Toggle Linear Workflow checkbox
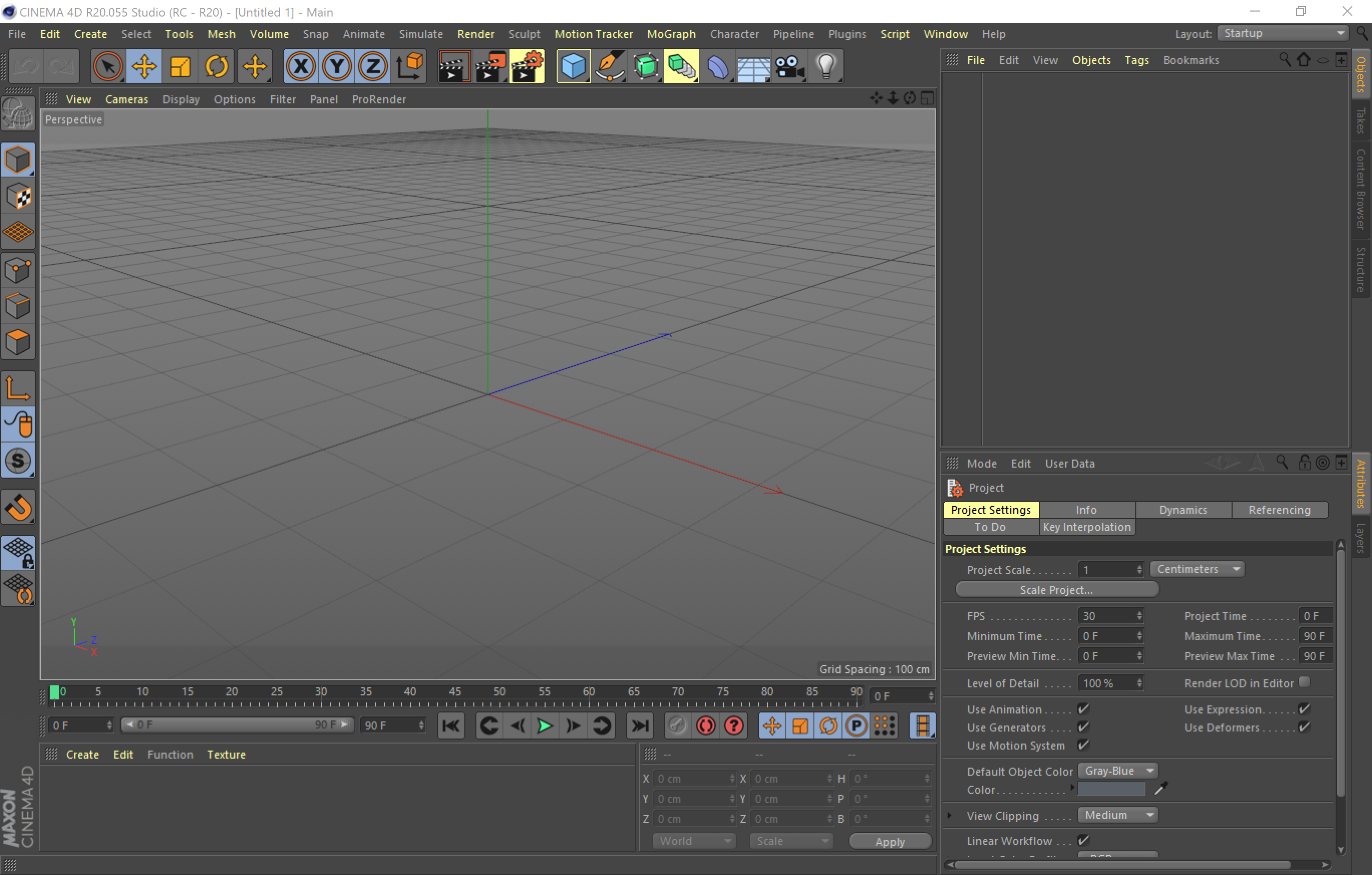The image size is (1372, 875). click(x=1084, y=840)
